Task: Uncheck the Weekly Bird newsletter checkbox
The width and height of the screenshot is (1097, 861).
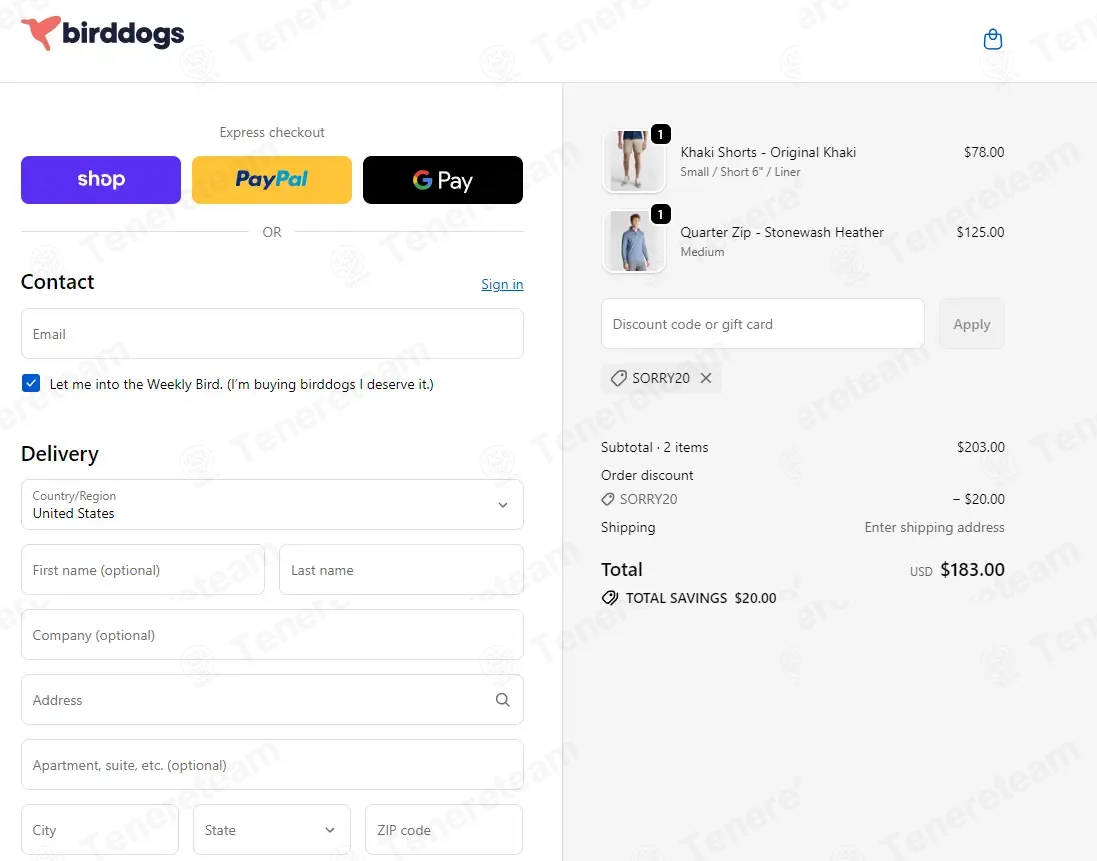Action: click(x=31, y=384)
